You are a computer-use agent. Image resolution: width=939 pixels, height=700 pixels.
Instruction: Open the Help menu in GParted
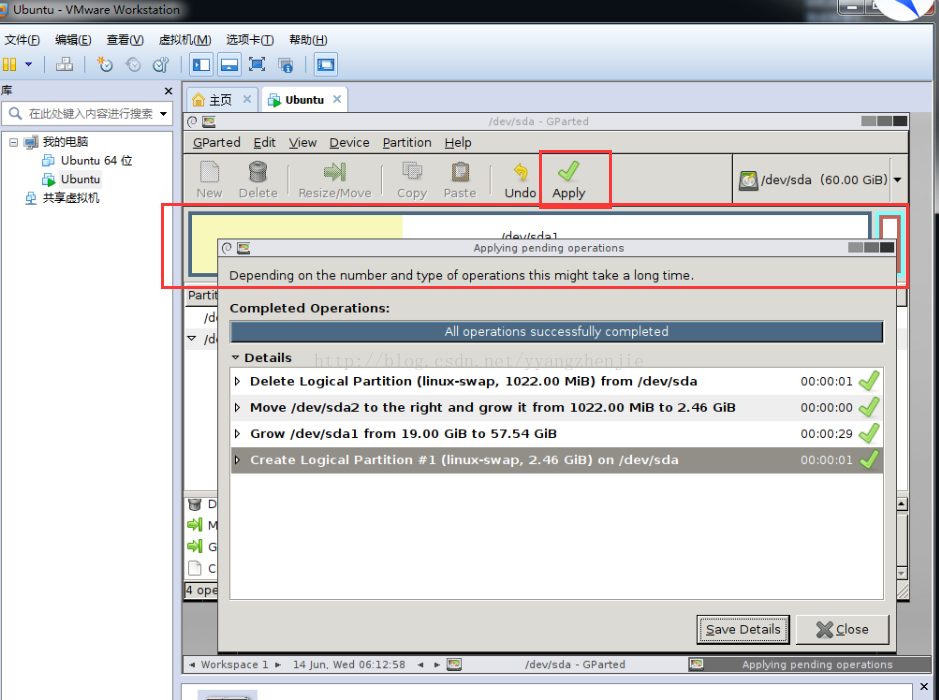(x=458, y=143)
